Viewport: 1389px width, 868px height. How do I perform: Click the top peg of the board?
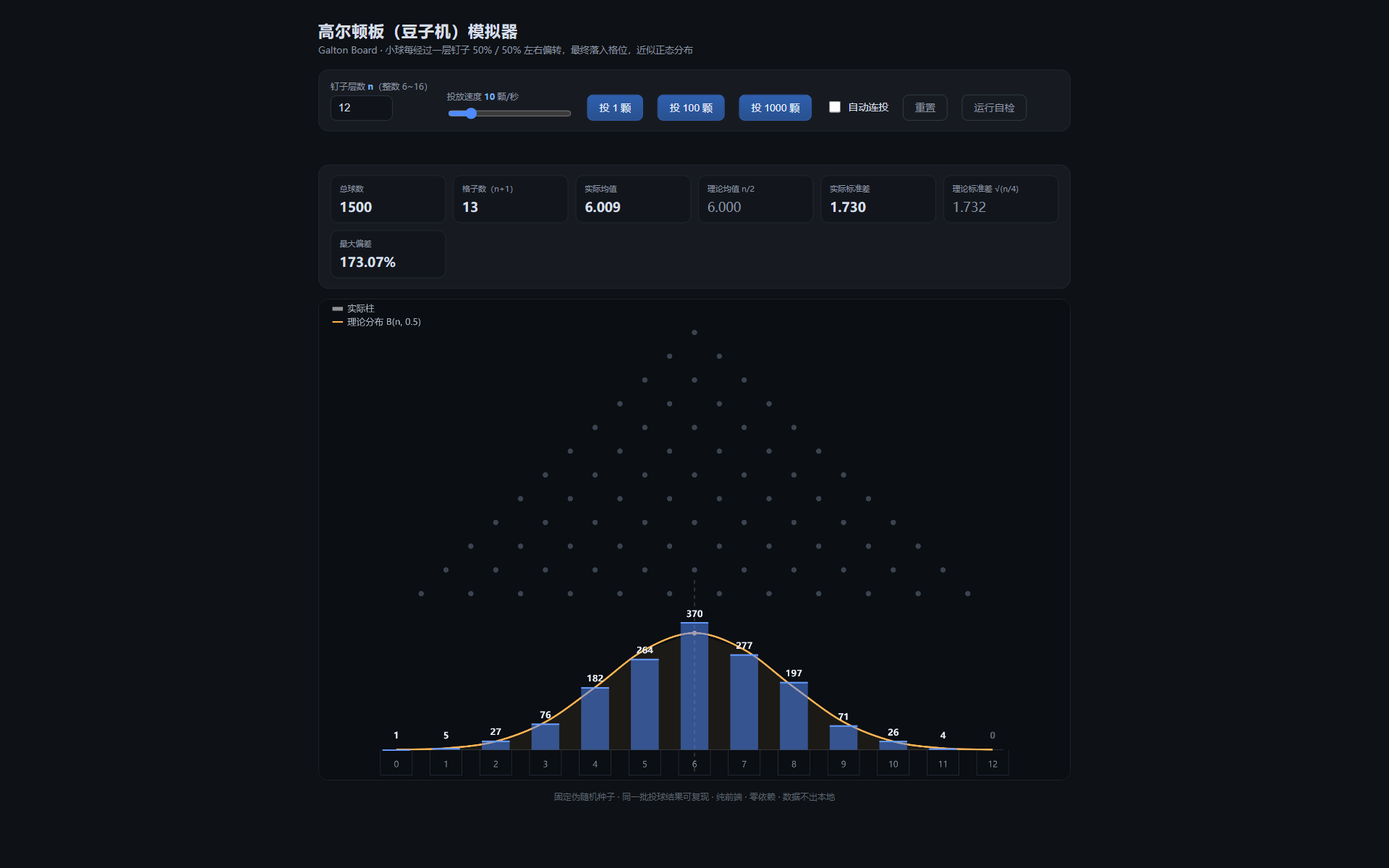[694, 333]
